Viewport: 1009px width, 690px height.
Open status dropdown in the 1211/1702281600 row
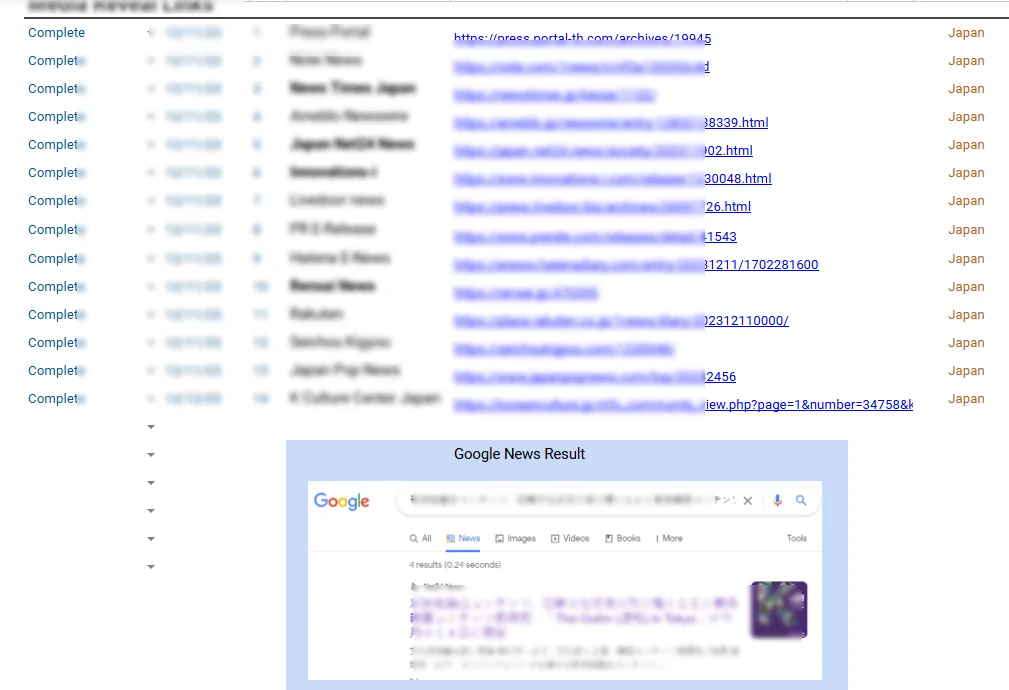151,259
